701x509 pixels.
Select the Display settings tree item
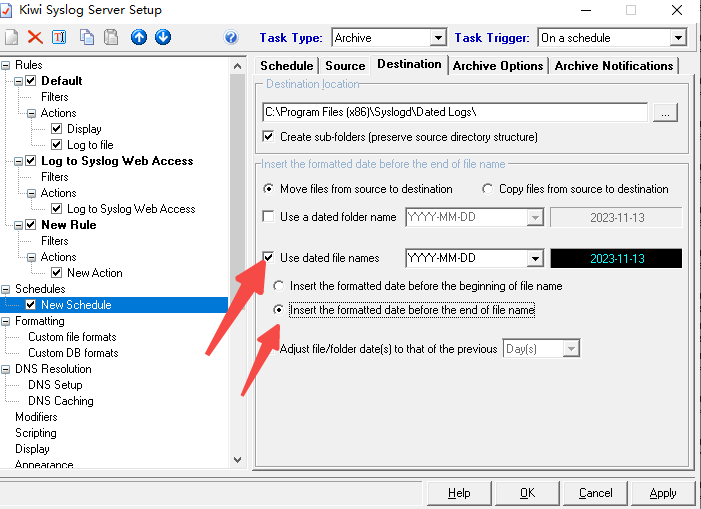[x=32, y=449]
